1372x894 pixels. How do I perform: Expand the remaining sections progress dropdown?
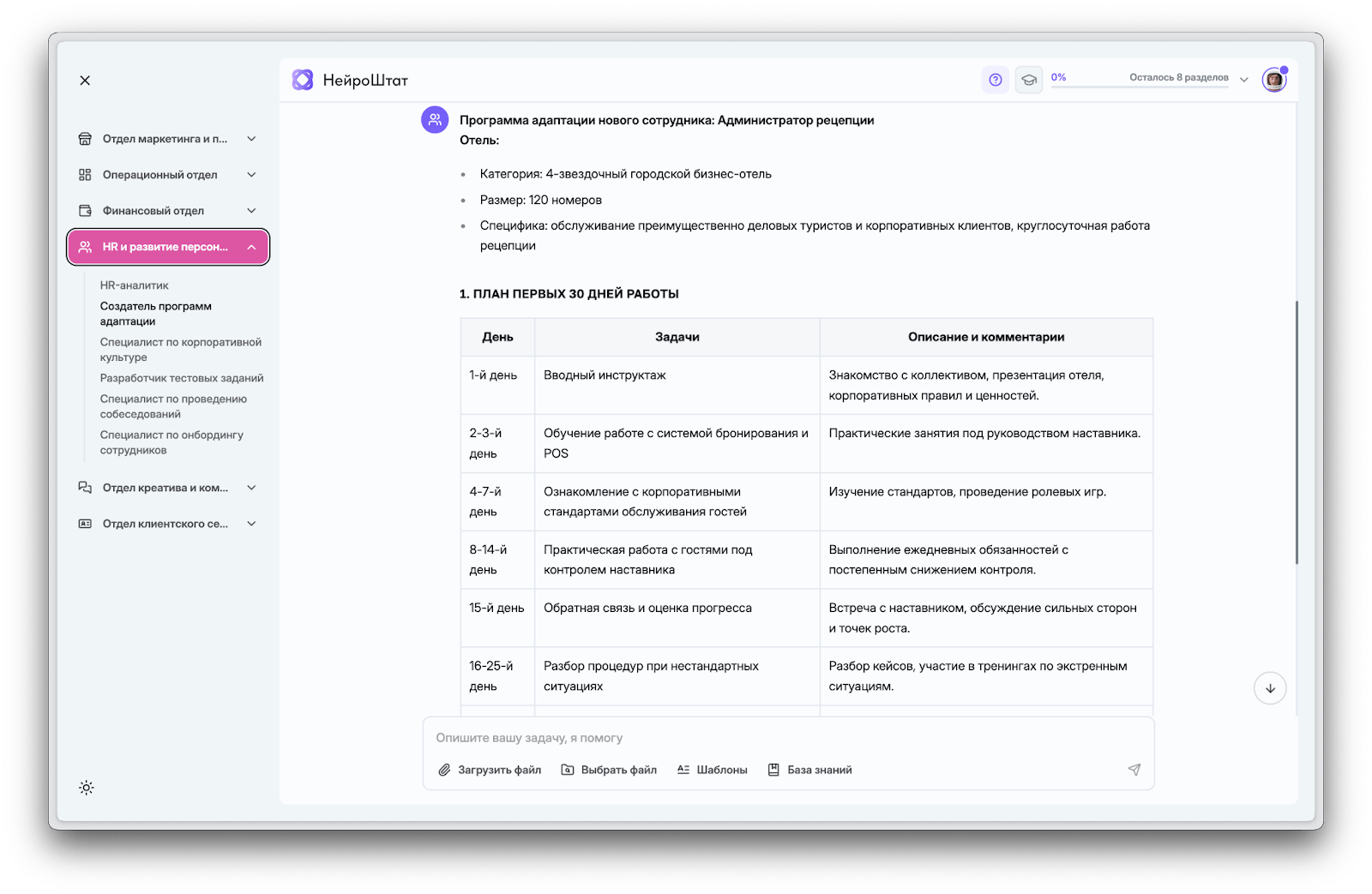[1244, 80]
